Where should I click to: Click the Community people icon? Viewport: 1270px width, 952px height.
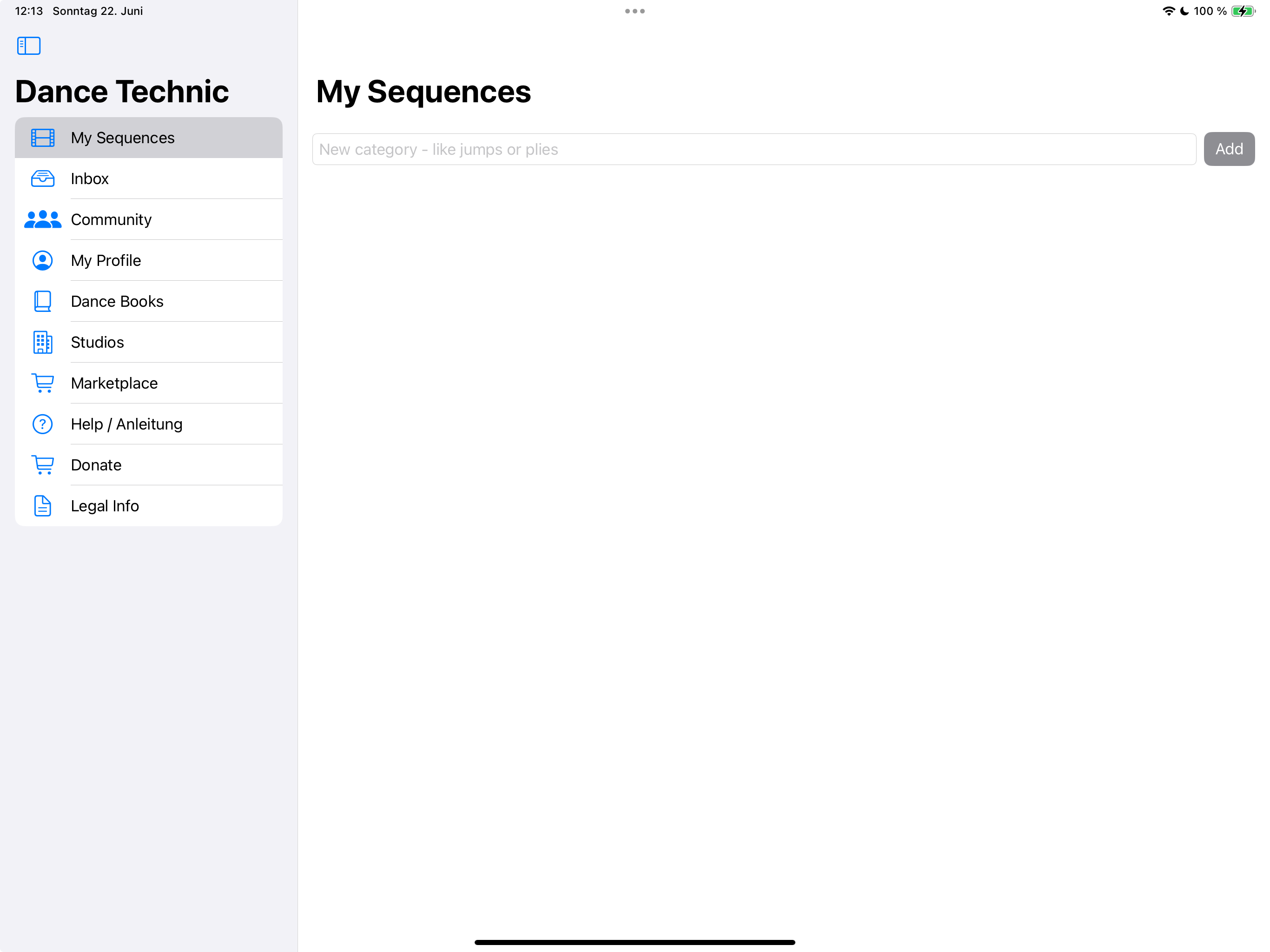(42, 219)
